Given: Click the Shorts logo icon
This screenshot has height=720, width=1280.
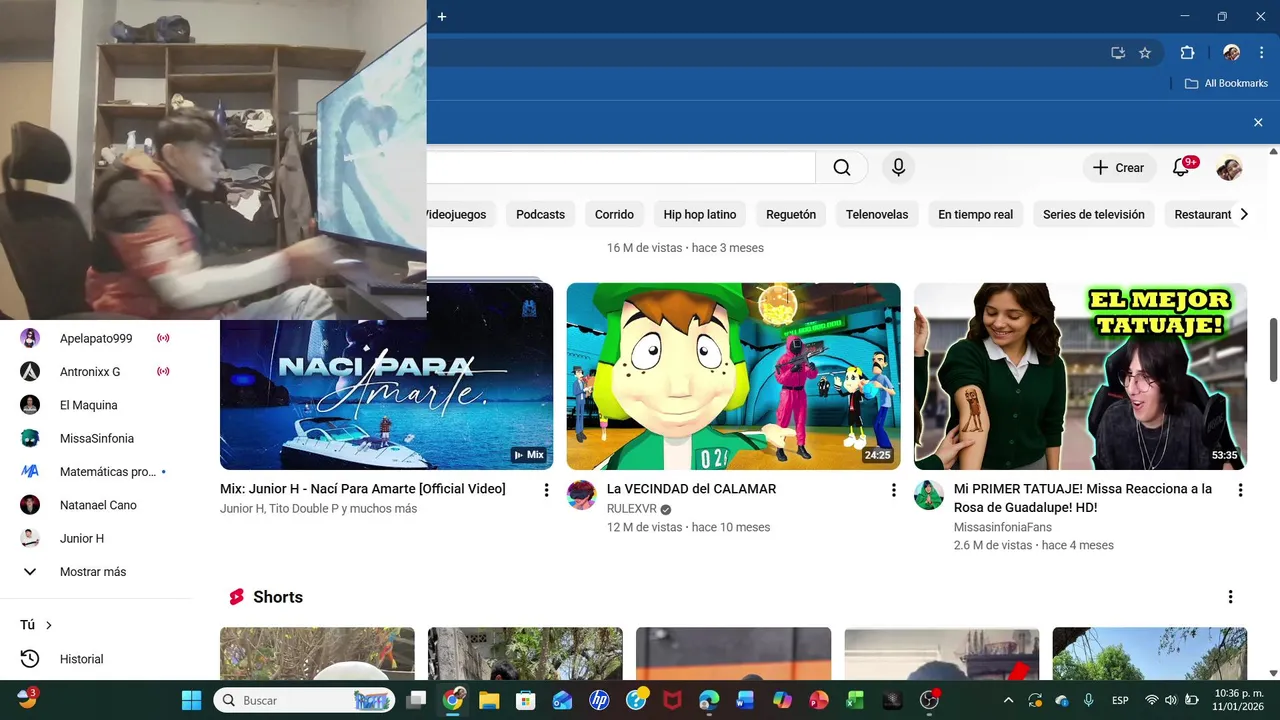Looking at the screenshot, I should click(237, 597).
